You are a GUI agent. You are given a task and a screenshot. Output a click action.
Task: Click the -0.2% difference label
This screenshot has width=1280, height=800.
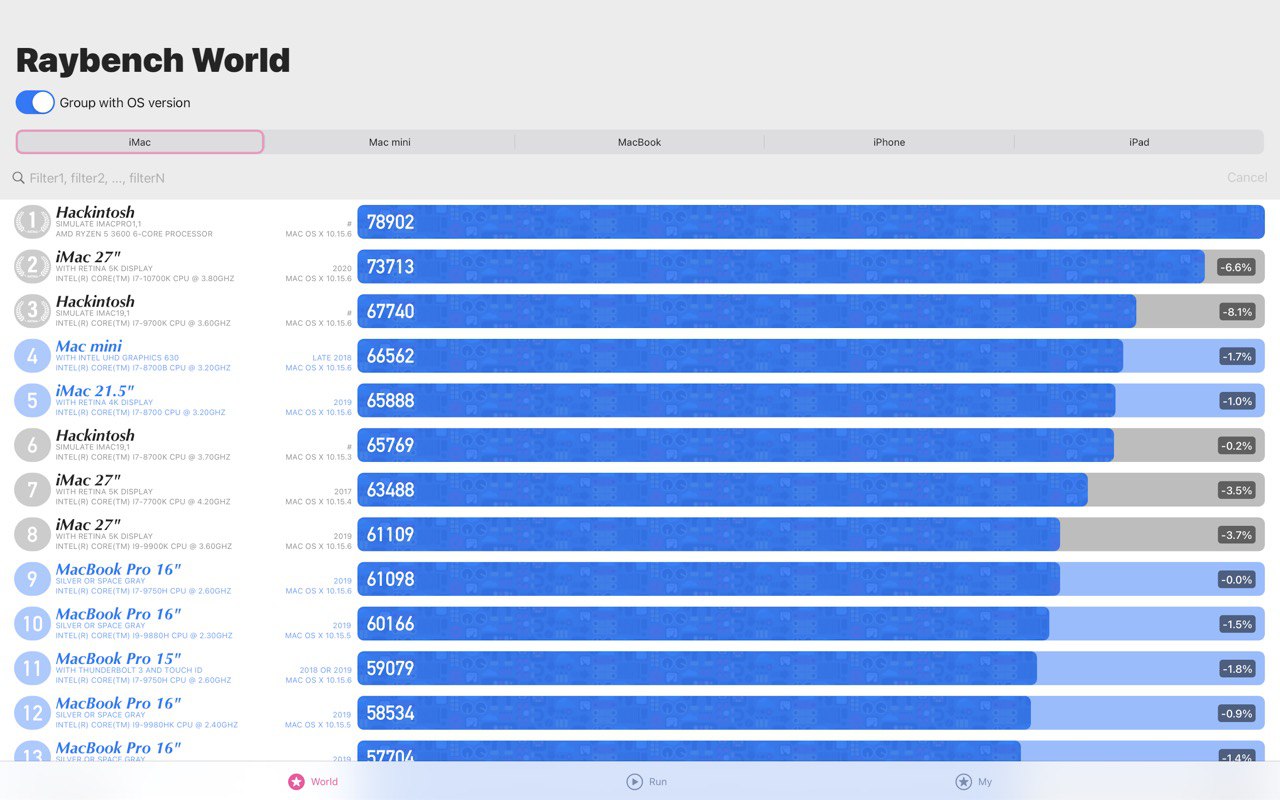click(1237, 446)
